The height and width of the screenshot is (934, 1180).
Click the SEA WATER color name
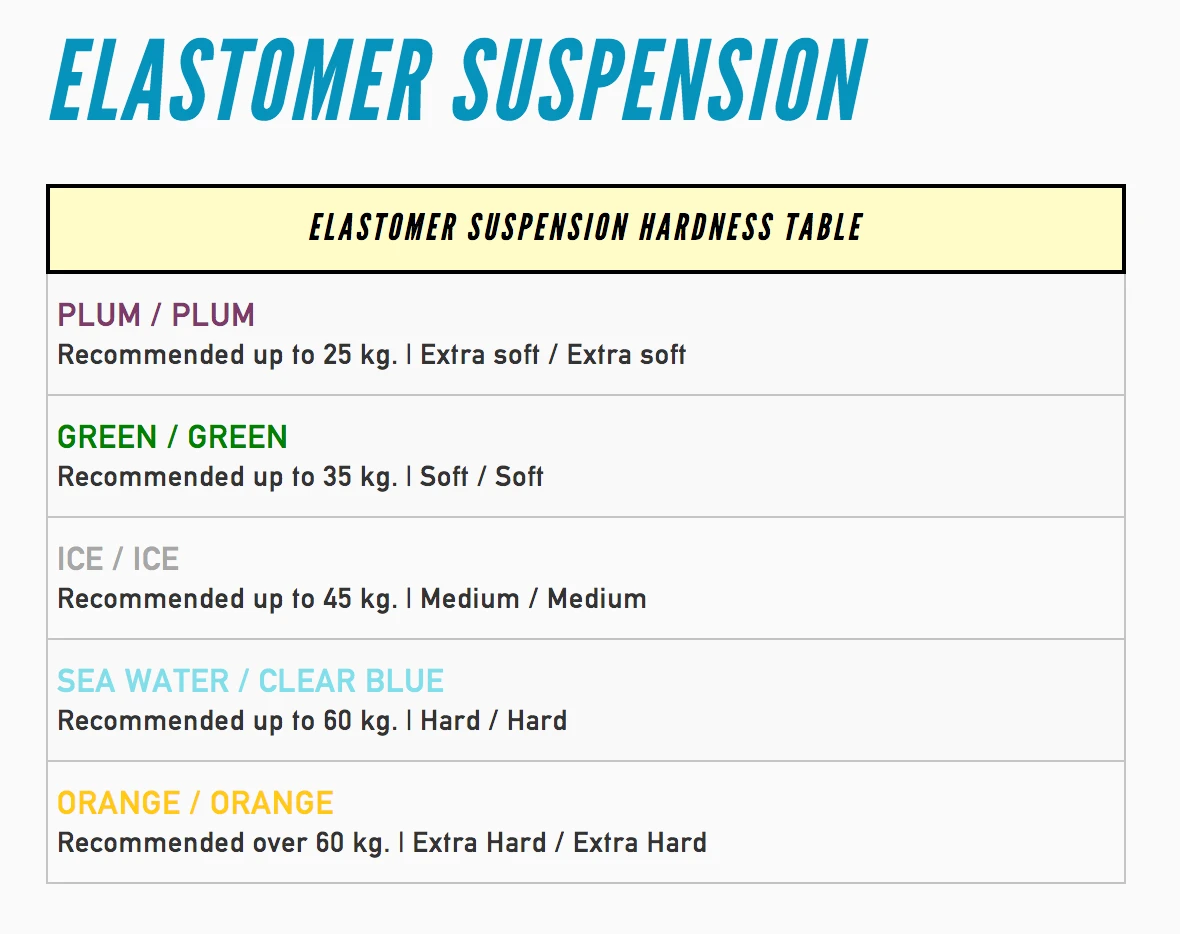pyautogui.click(x=143, y=681)
